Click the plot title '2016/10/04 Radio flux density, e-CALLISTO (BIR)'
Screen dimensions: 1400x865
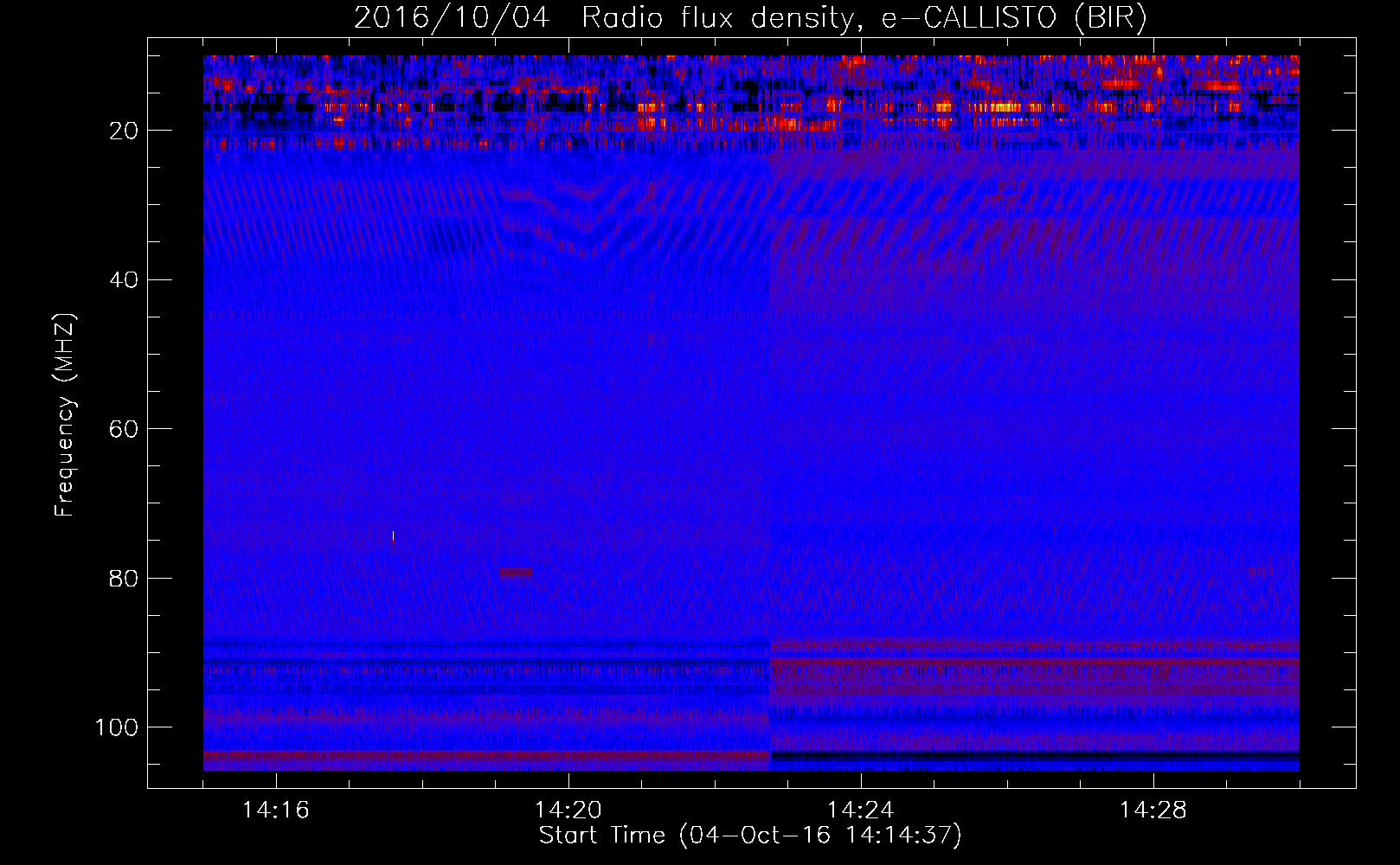750,17
